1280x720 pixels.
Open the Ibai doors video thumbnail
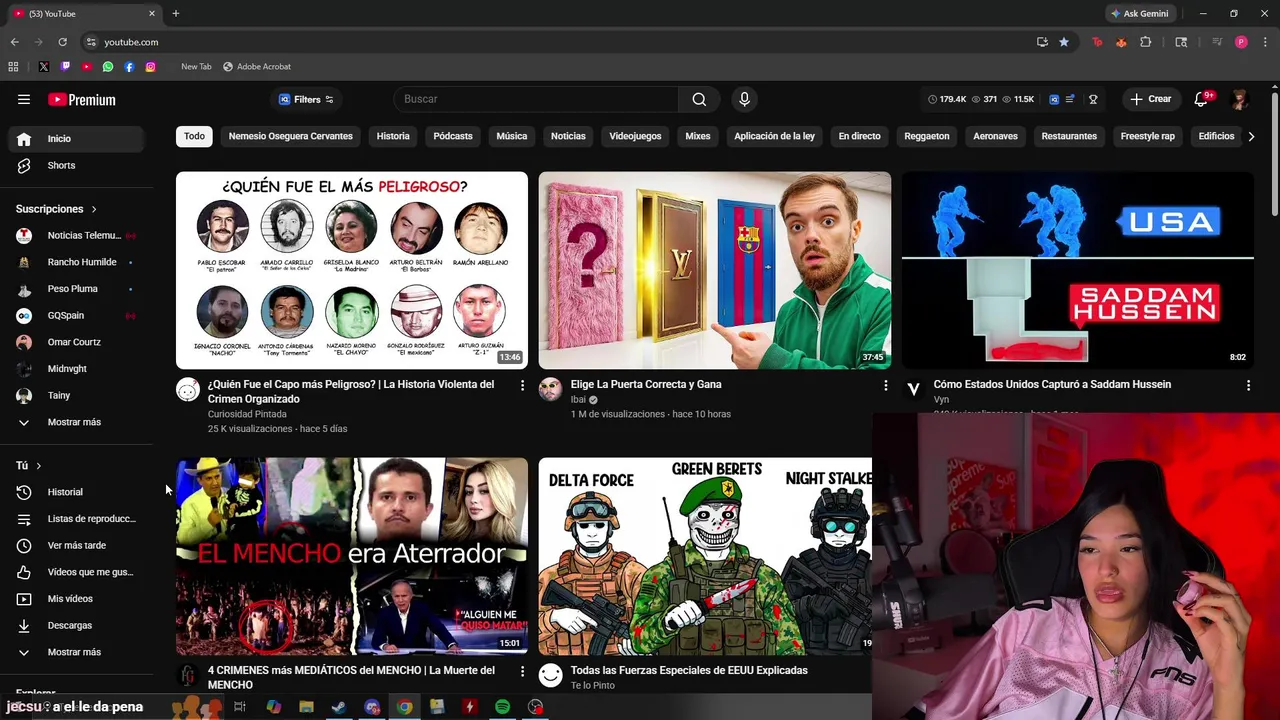715,270
